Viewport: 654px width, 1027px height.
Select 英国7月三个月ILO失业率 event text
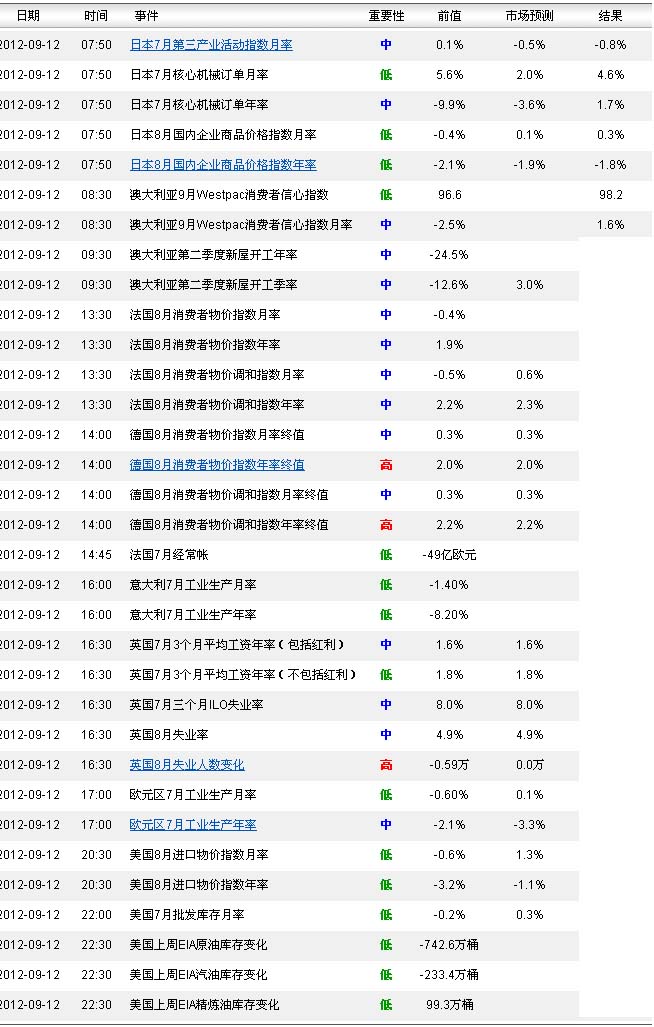196,705
